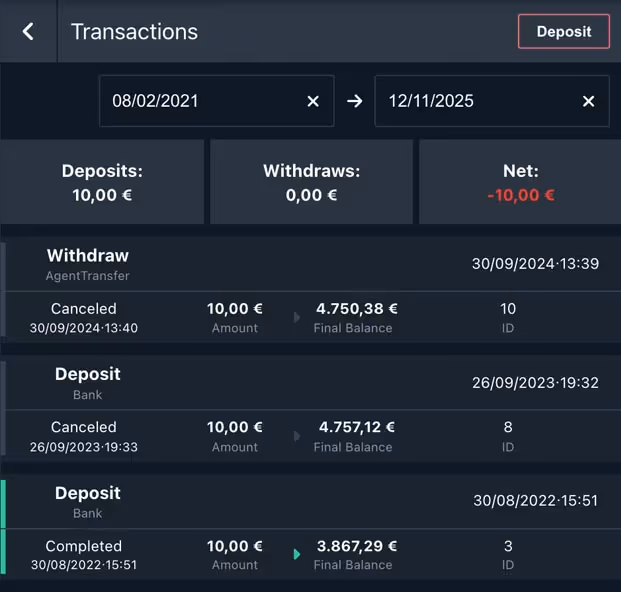Select the Net total summary card
This screenshot has width=621, height=592.
point(520,182)
